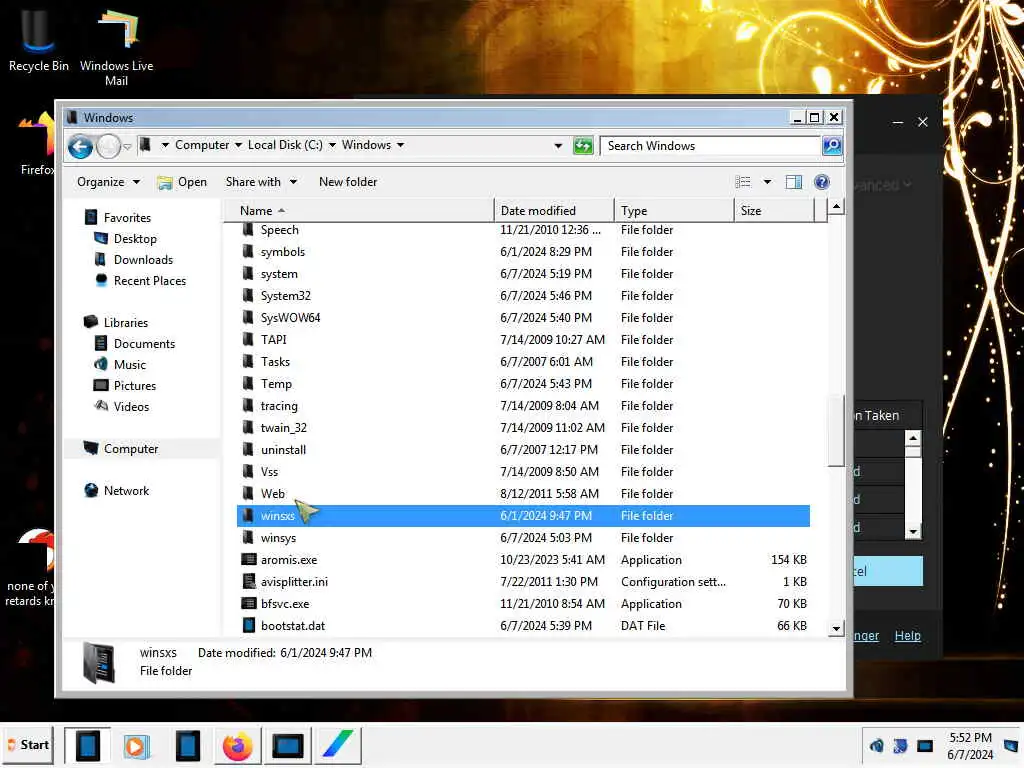The height and width of the screenshot is (768, 1024).
Task: Select the Pictures library
Action: point(135,385)
